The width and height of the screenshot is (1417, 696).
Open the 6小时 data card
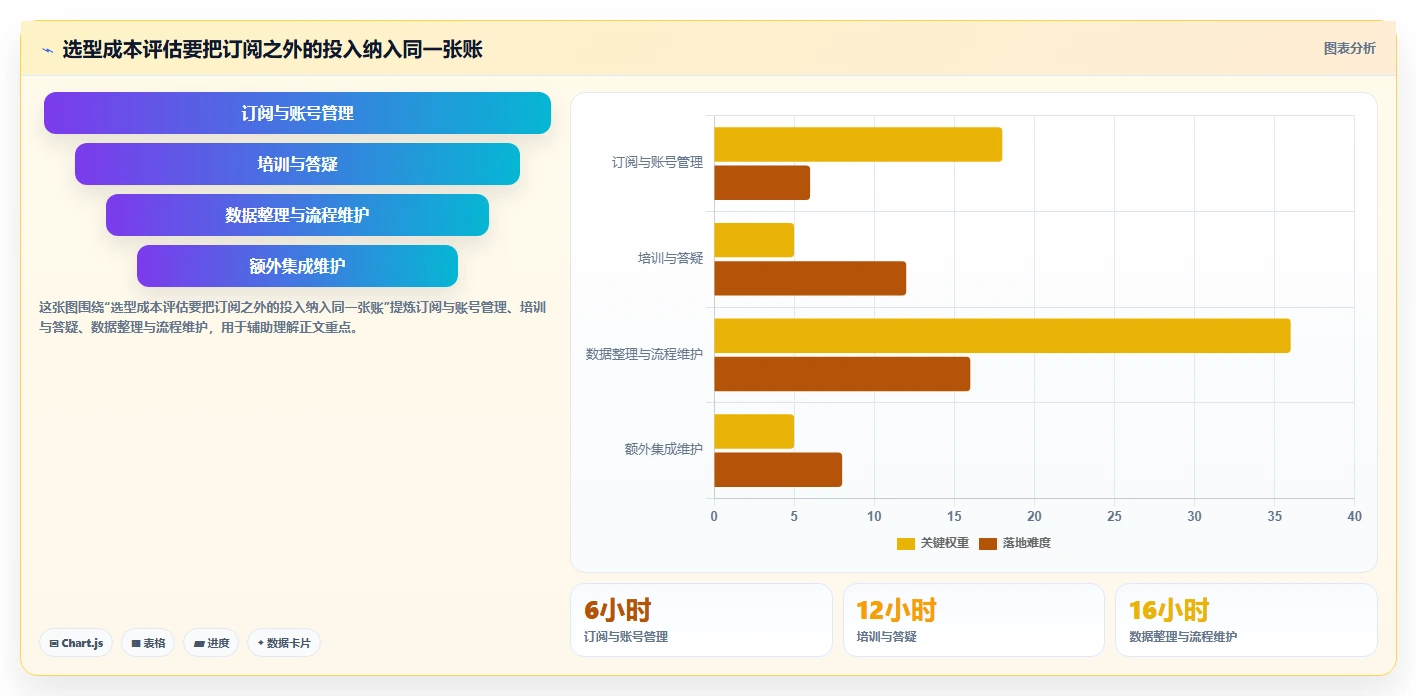[x=701, y=620]
